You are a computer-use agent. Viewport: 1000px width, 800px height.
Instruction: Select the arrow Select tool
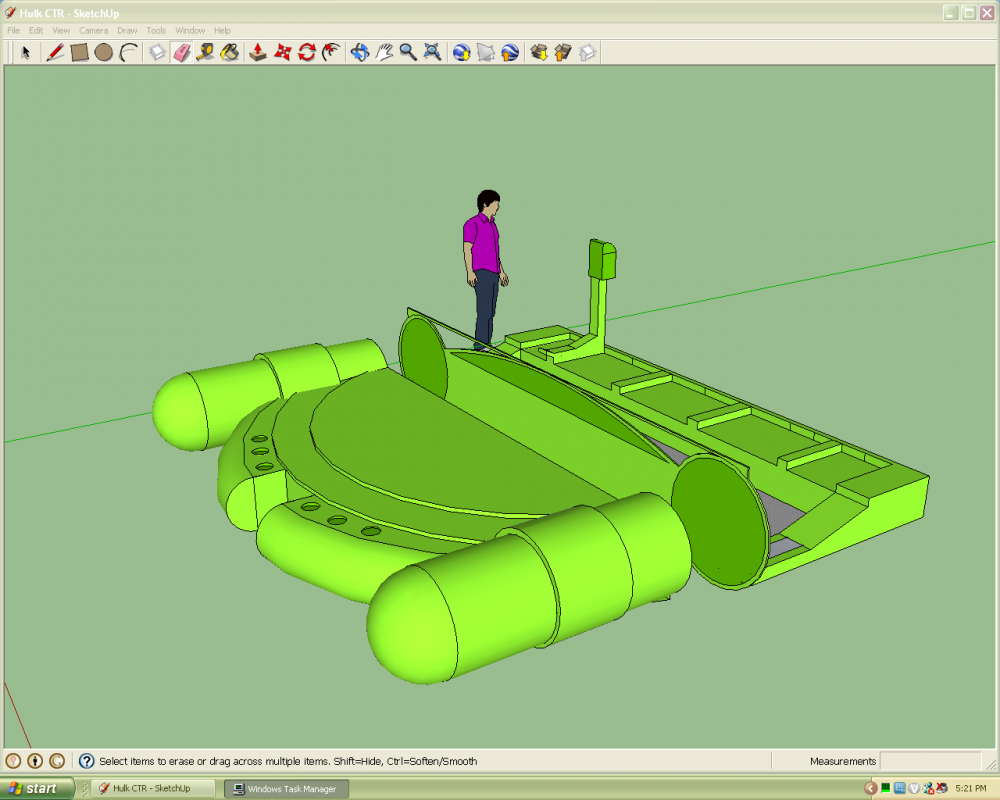(26, 52)
